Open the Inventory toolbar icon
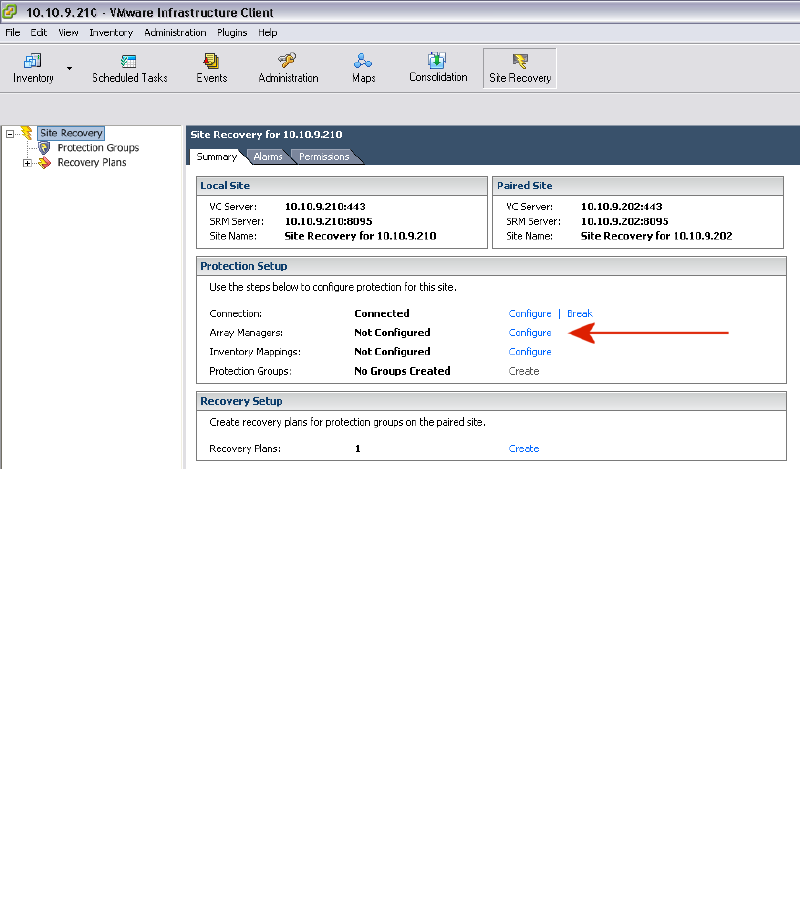Screen dimensions: 800x909 pyautogui.click(x=32, y=61)
